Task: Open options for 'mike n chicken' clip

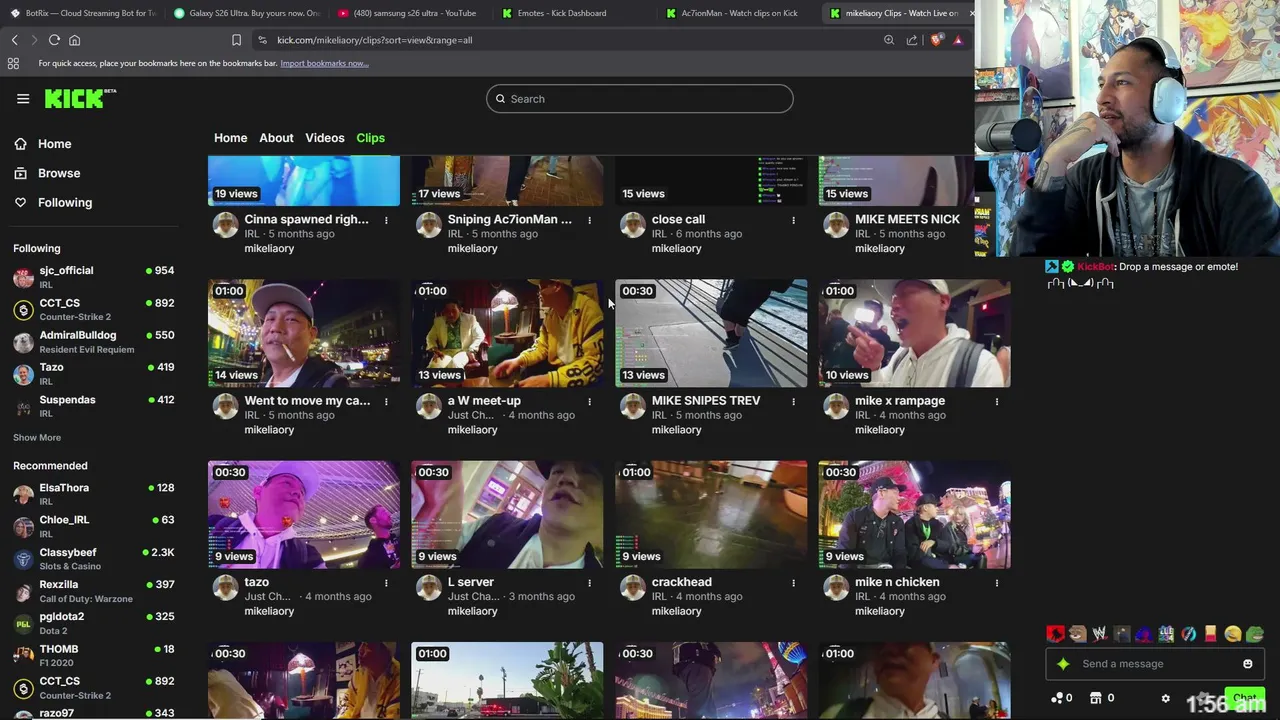Action: pos(996,582)
